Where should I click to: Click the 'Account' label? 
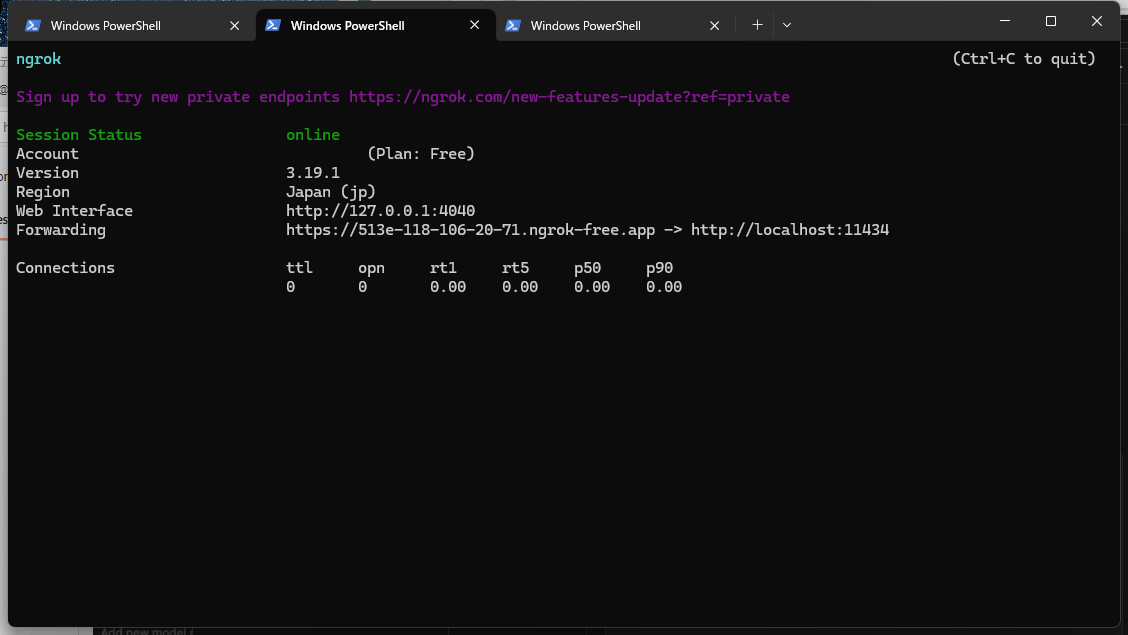point(47,154)
